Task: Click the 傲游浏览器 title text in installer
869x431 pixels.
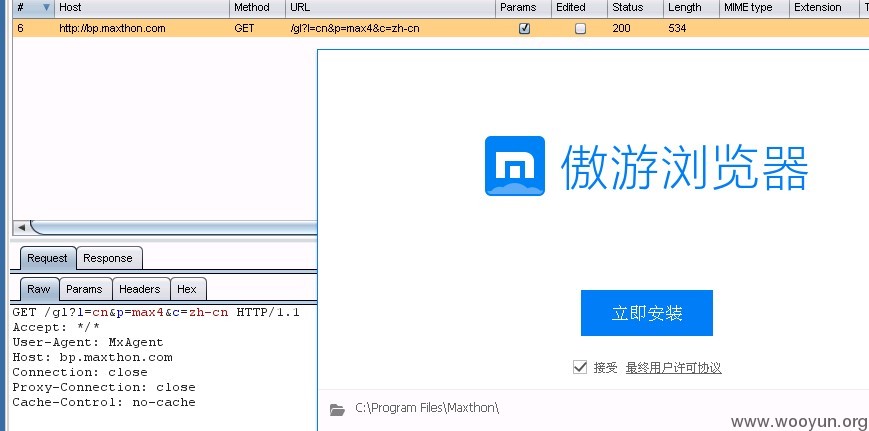Action: (684, 167)
